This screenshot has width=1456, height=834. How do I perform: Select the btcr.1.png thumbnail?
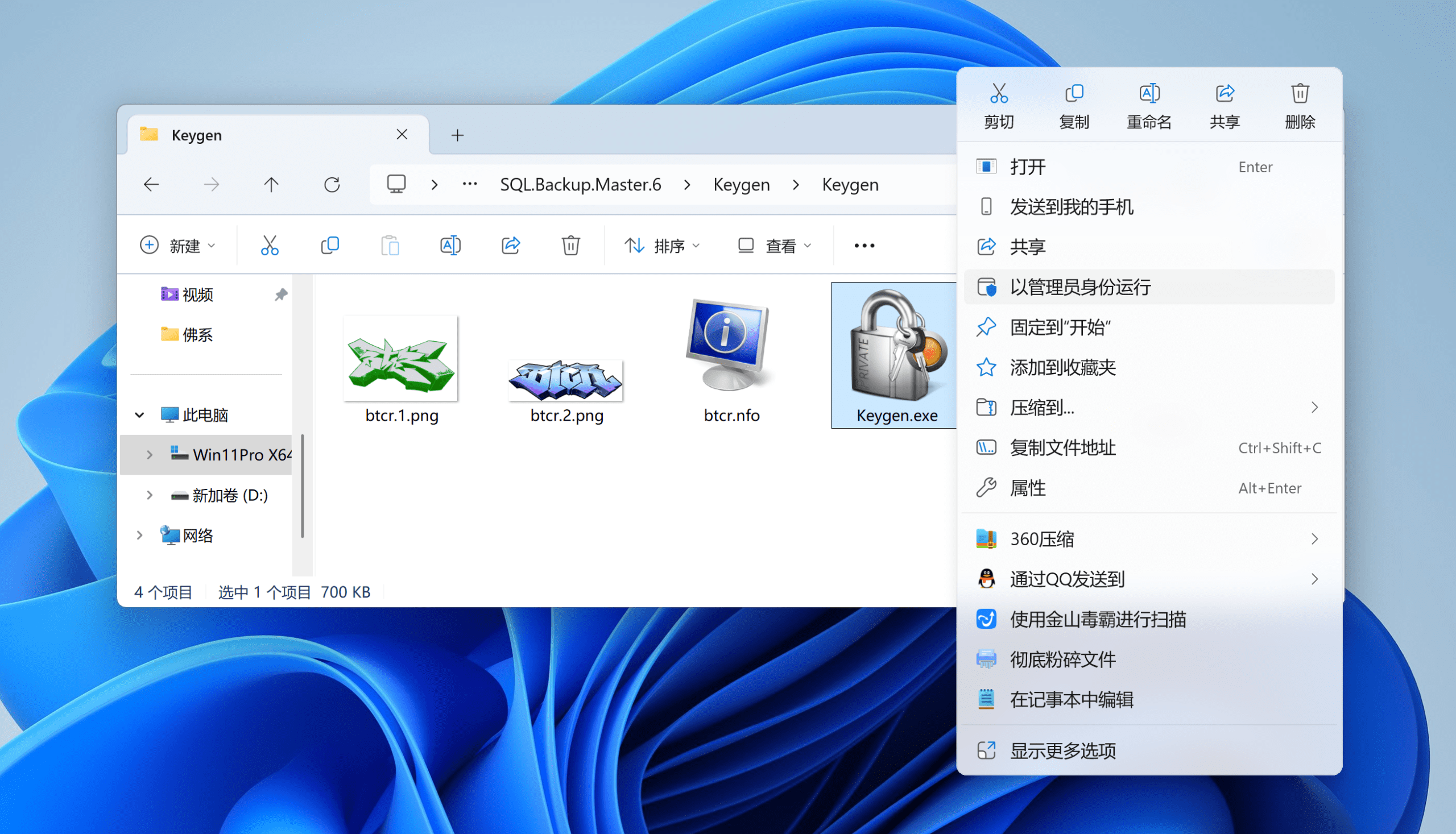pos(401,359)
